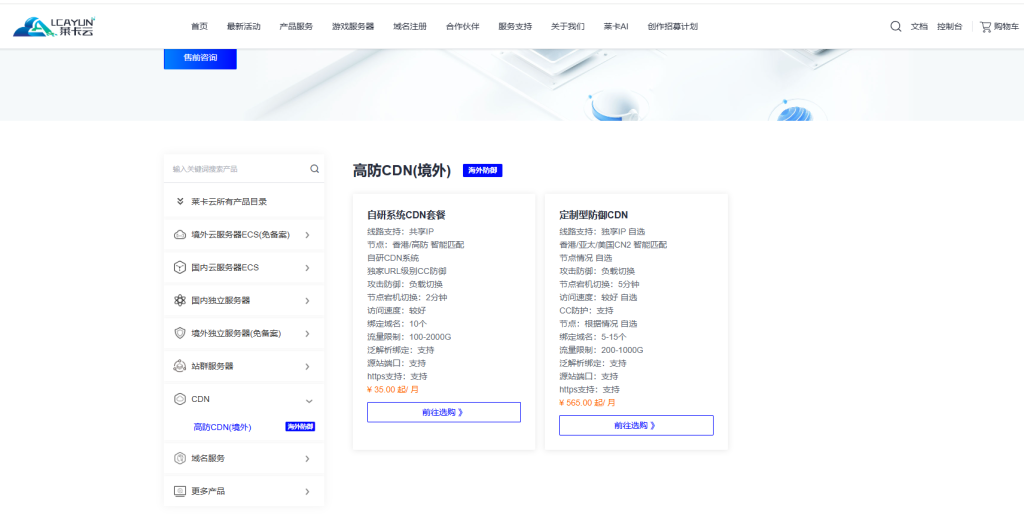Click the 国内独立服务器 icon in sidebar
This screenshot has height=527, width=1024.
(180, 300)
